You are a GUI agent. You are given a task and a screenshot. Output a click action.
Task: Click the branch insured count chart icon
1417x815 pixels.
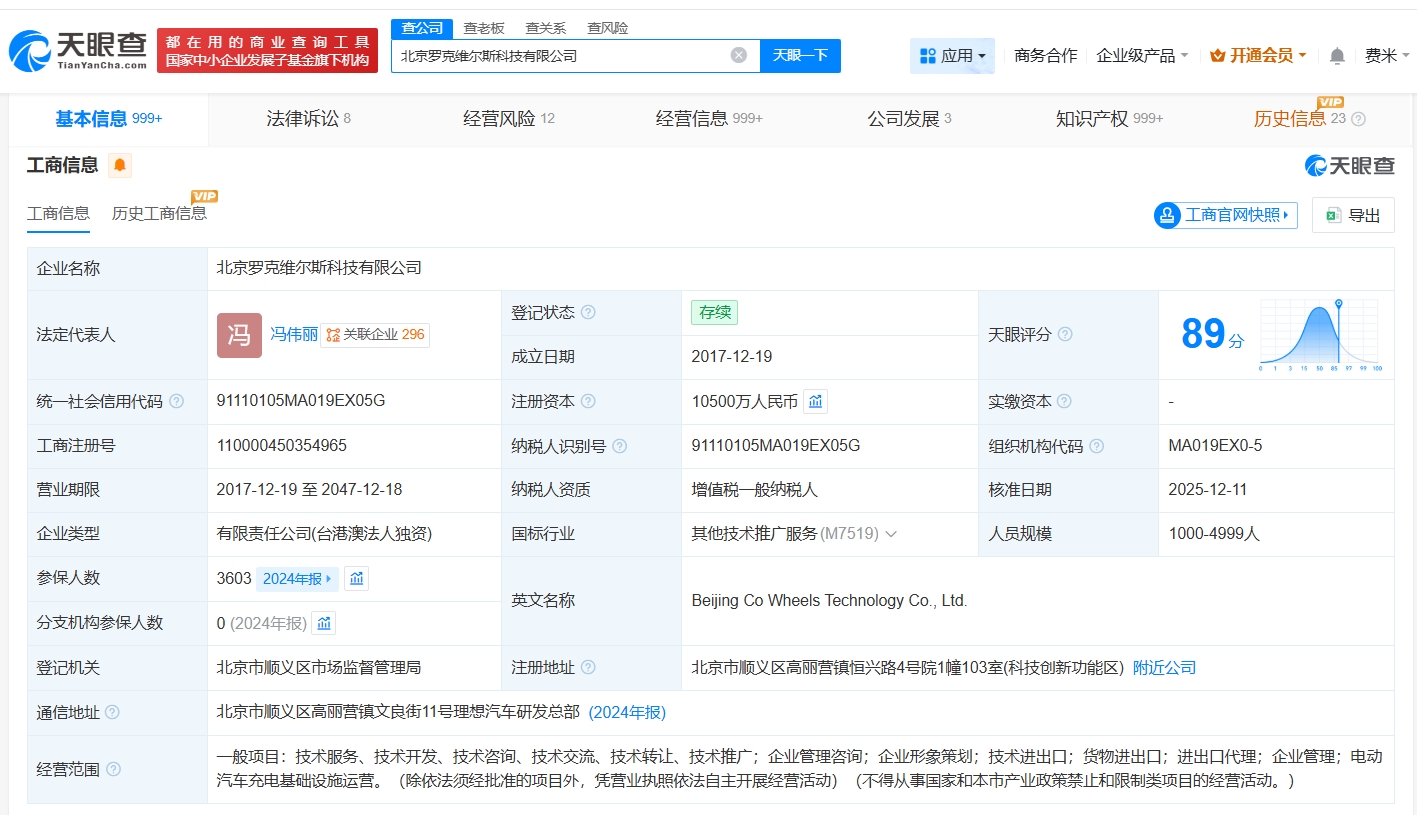323,623
